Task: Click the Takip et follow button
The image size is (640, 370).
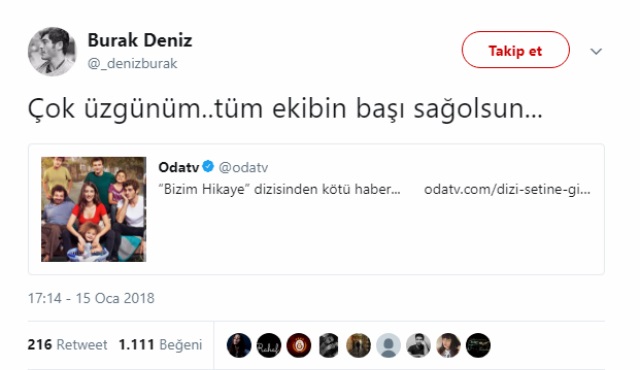Action: (x=516, y=50)
